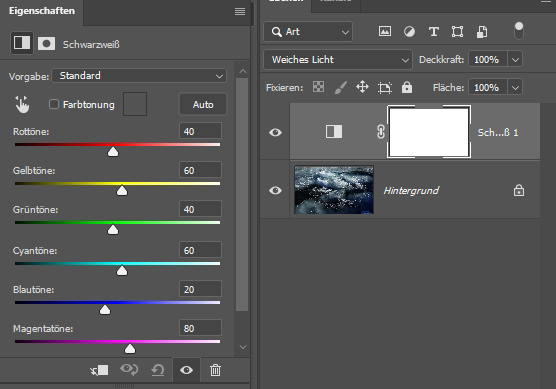The width and height of the screenshot is (556, 389).
Task: Enable the Farbtonung checkbox
Action: [x=54, y=104]
